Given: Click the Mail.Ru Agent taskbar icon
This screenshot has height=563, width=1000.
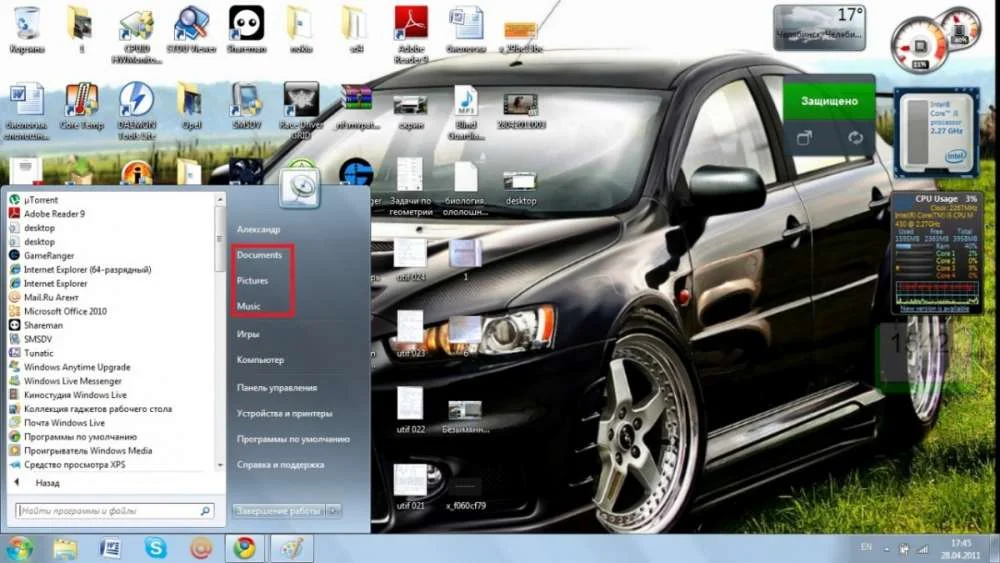Looking at the screenshot, I should pyautogui.click(x=200, y=548).
